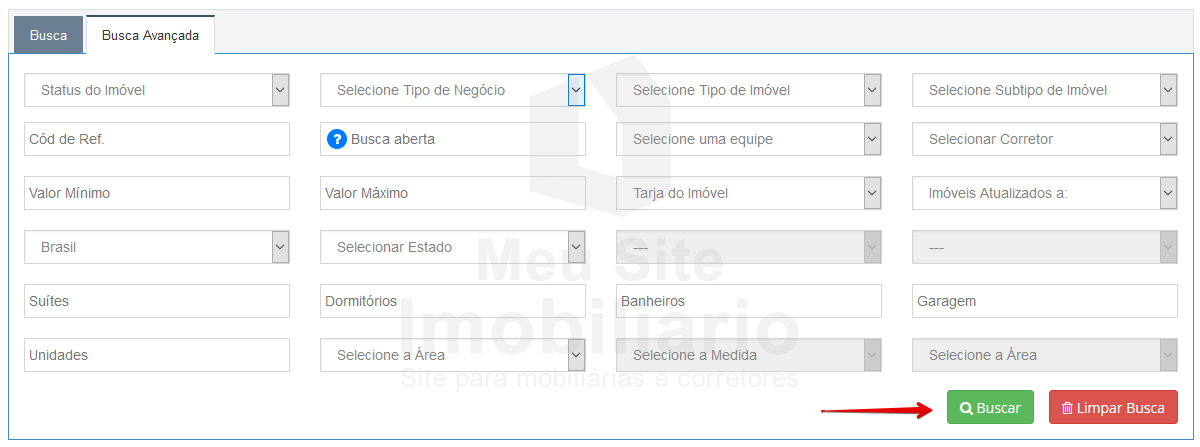The image size is (1200, 447).
Task: Expand the Selecionar Corretor dropdown
Action: [1044, 139]
